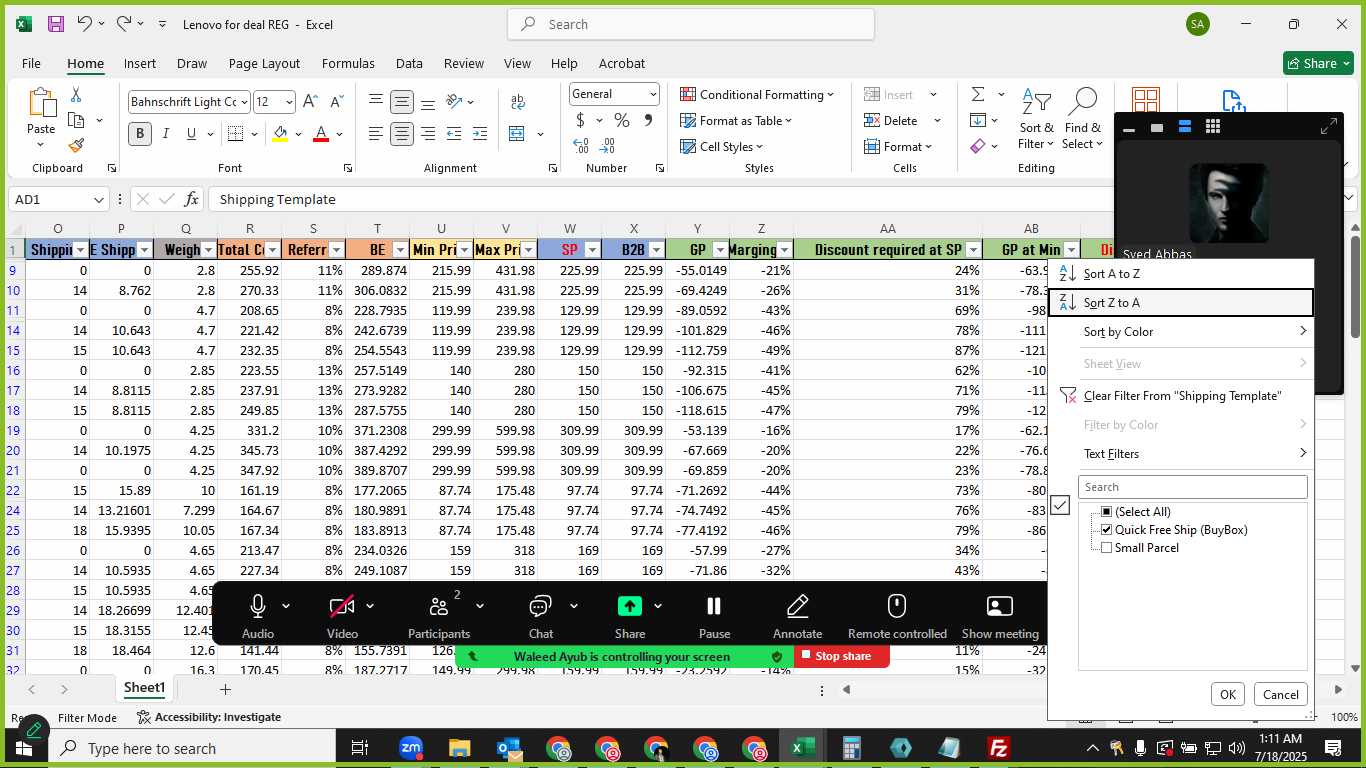Image resolution: width=1366 pixels, height=768 pixels.
Task: Expand Sort by Color submenu
Action: tap(1180, 331)
